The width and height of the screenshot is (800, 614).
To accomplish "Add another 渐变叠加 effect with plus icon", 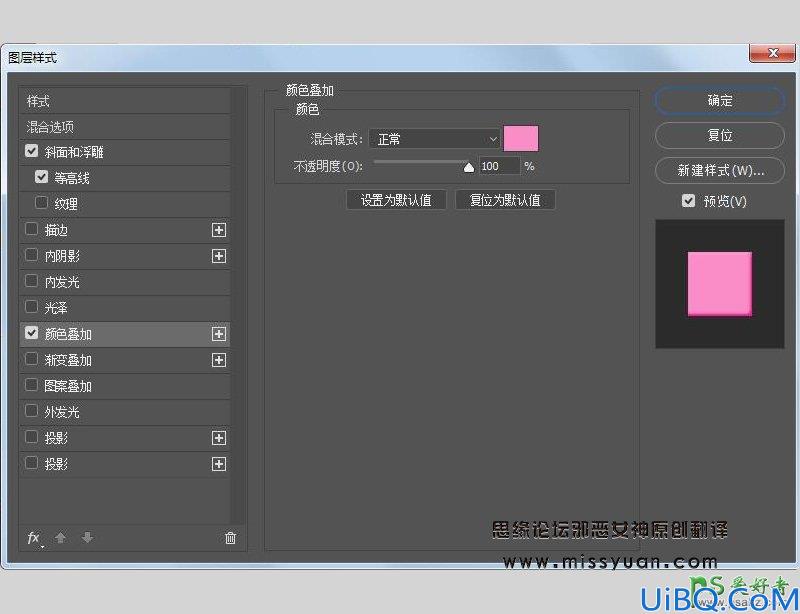I will click(219, 360).
